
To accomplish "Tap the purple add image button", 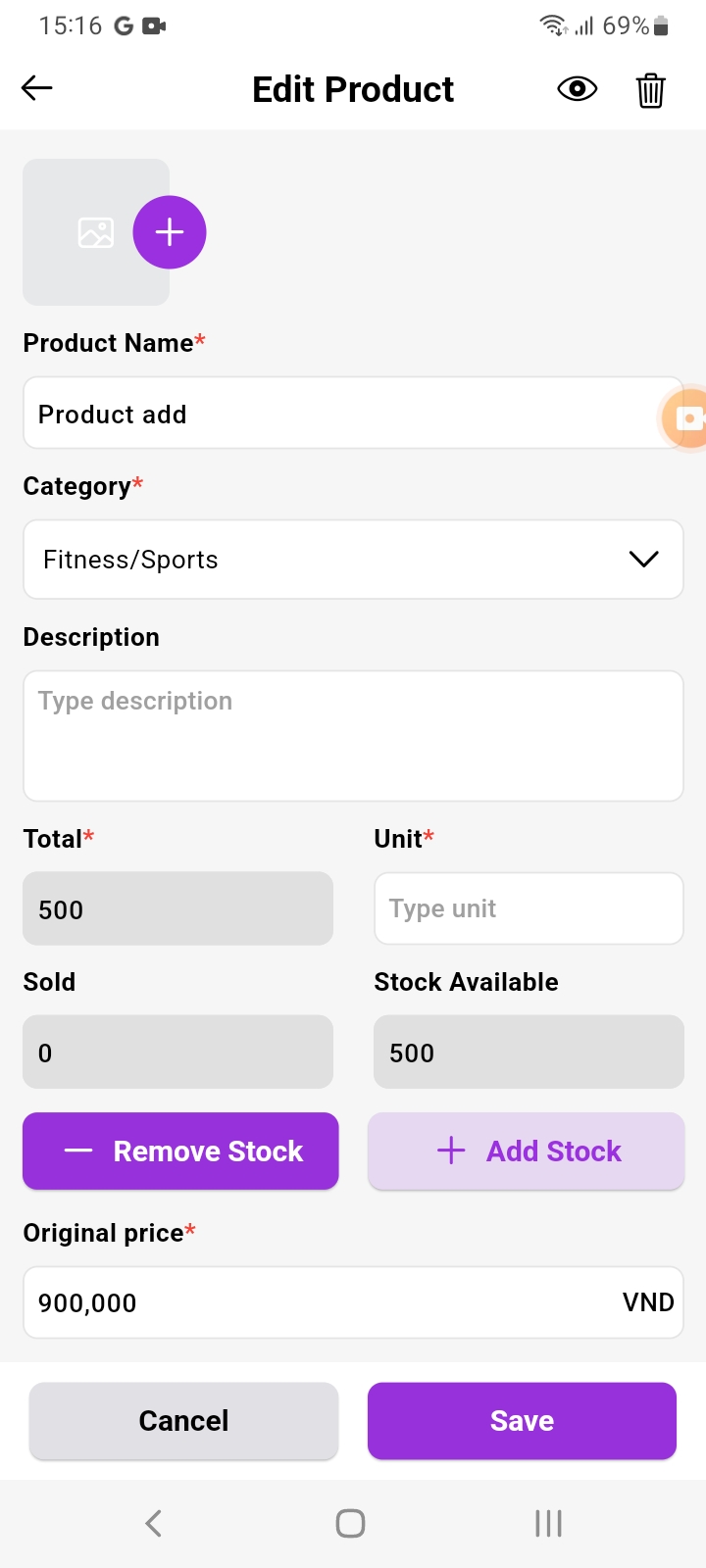I will pos(170,232).
